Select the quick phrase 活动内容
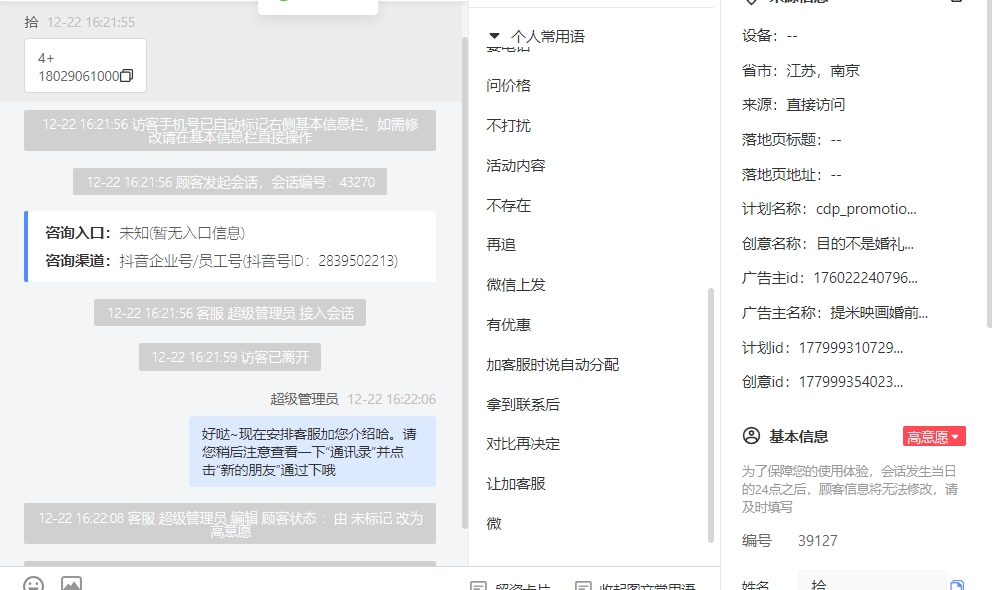The image size is (992, 590). point(516,166)
